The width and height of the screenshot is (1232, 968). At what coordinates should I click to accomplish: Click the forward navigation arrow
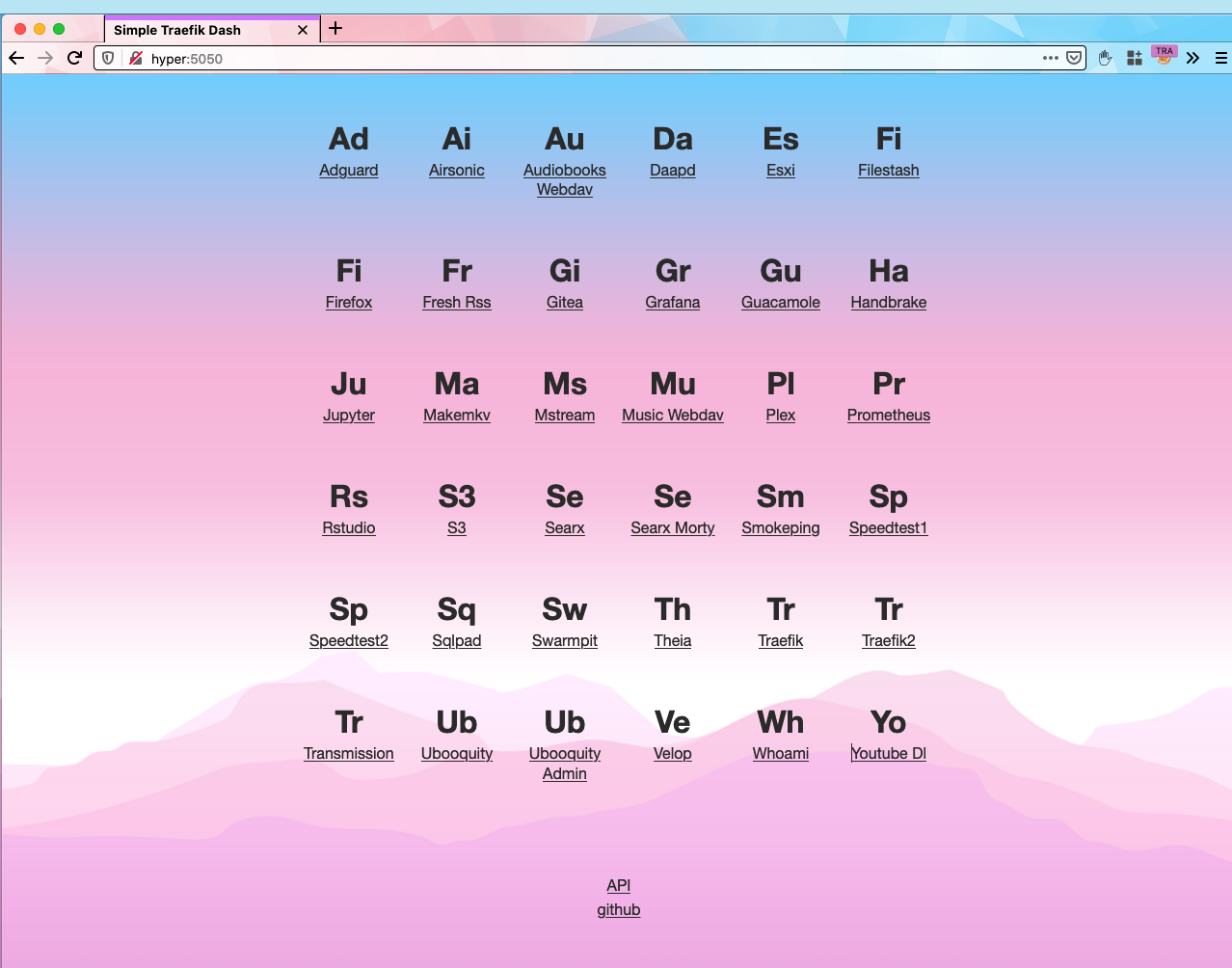pos(45,58)
